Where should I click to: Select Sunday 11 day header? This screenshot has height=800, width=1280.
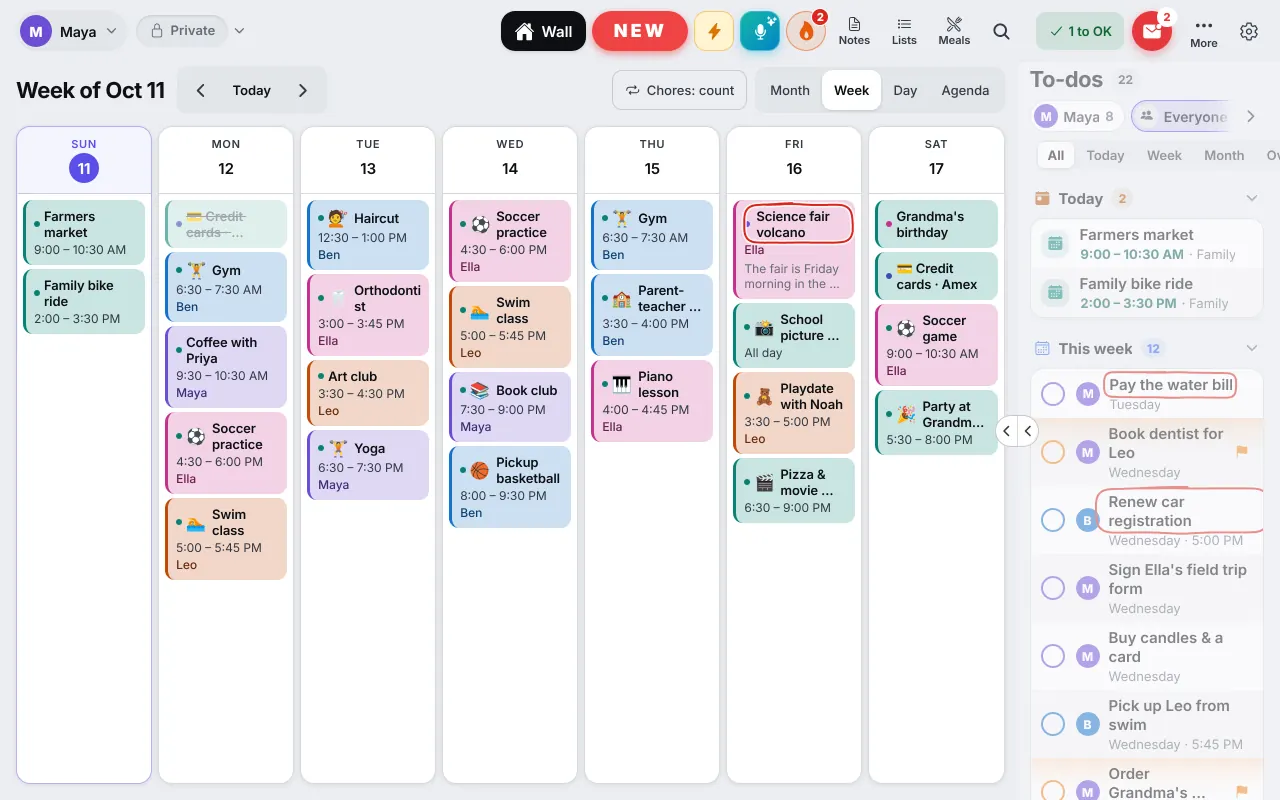84,160
